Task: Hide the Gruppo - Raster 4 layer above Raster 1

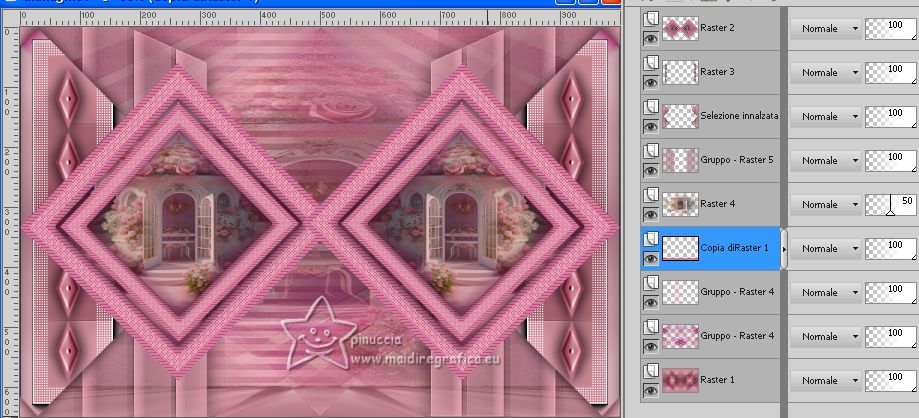Action: (x=651, y=346)
